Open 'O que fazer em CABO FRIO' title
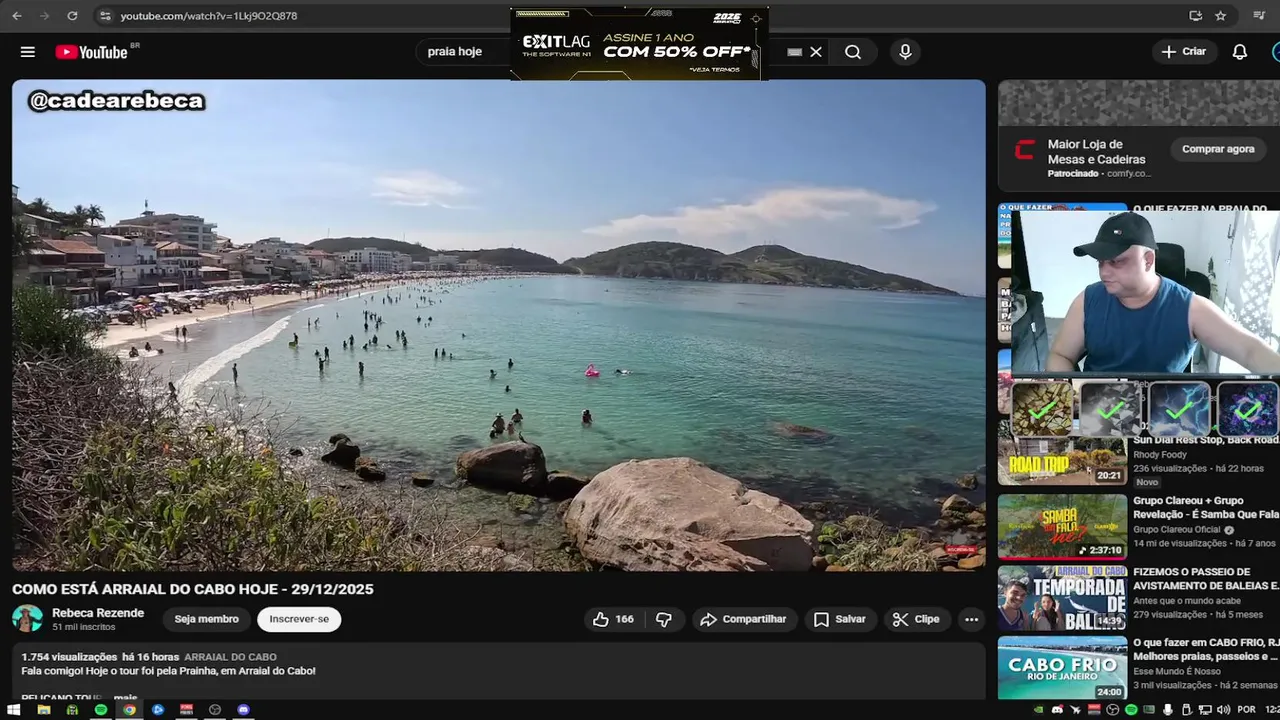Viewport: 1280px width, 720px height. click(1205, 650)
